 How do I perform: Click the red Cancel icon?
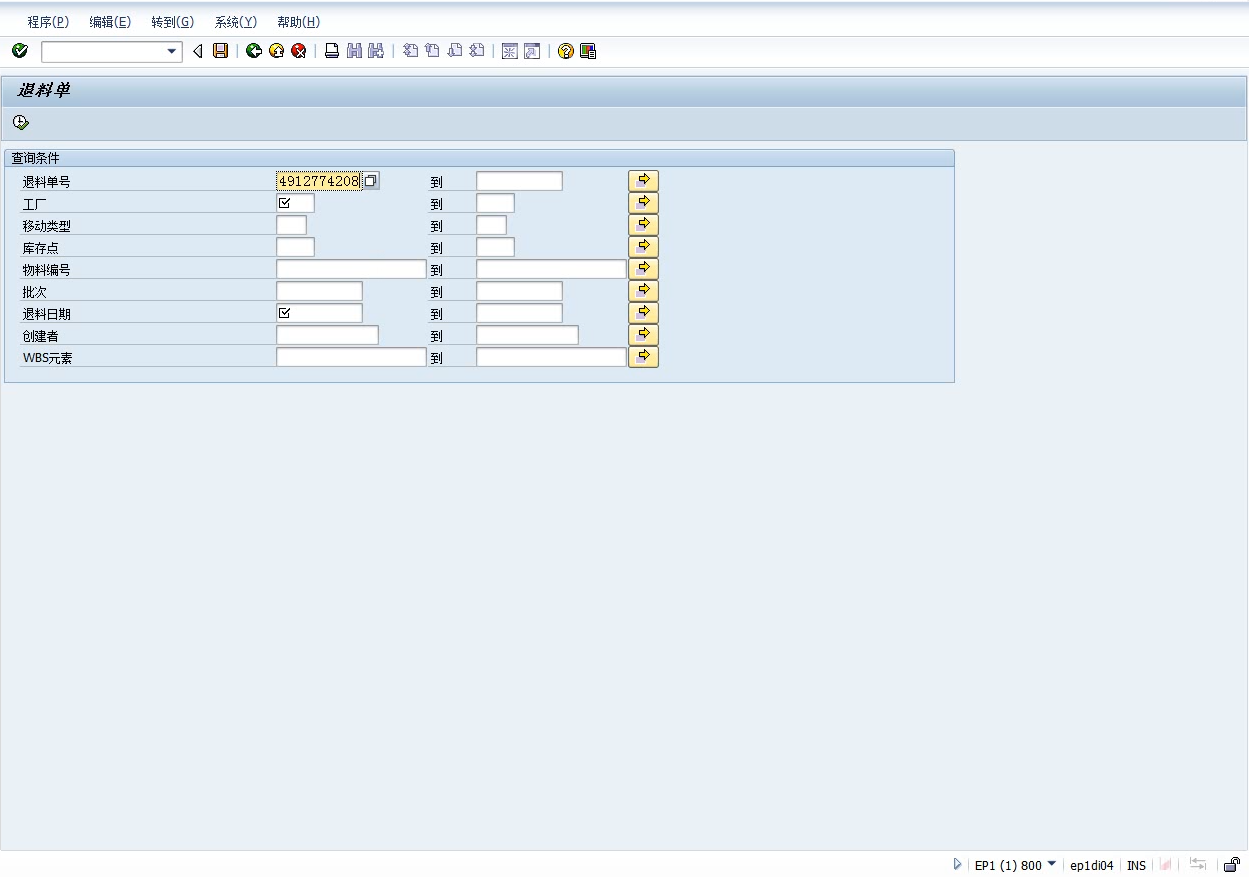click(x=298, y=51)
